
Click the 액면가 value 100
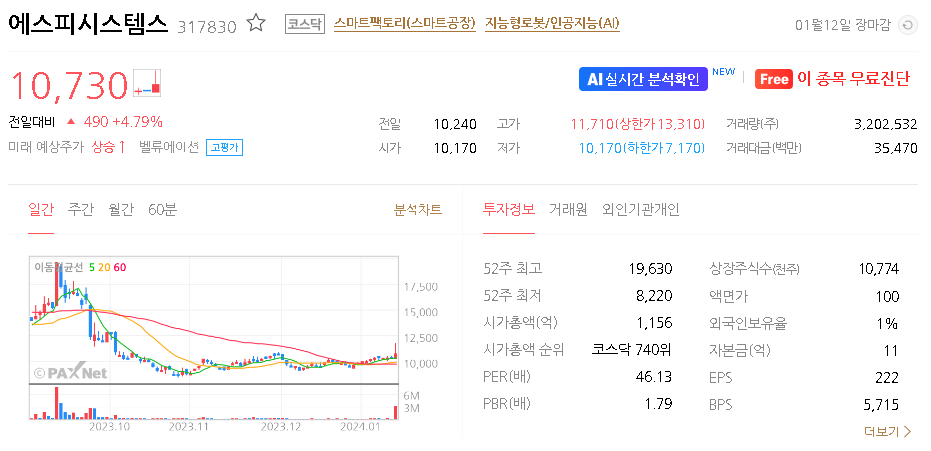pos(887,296)
